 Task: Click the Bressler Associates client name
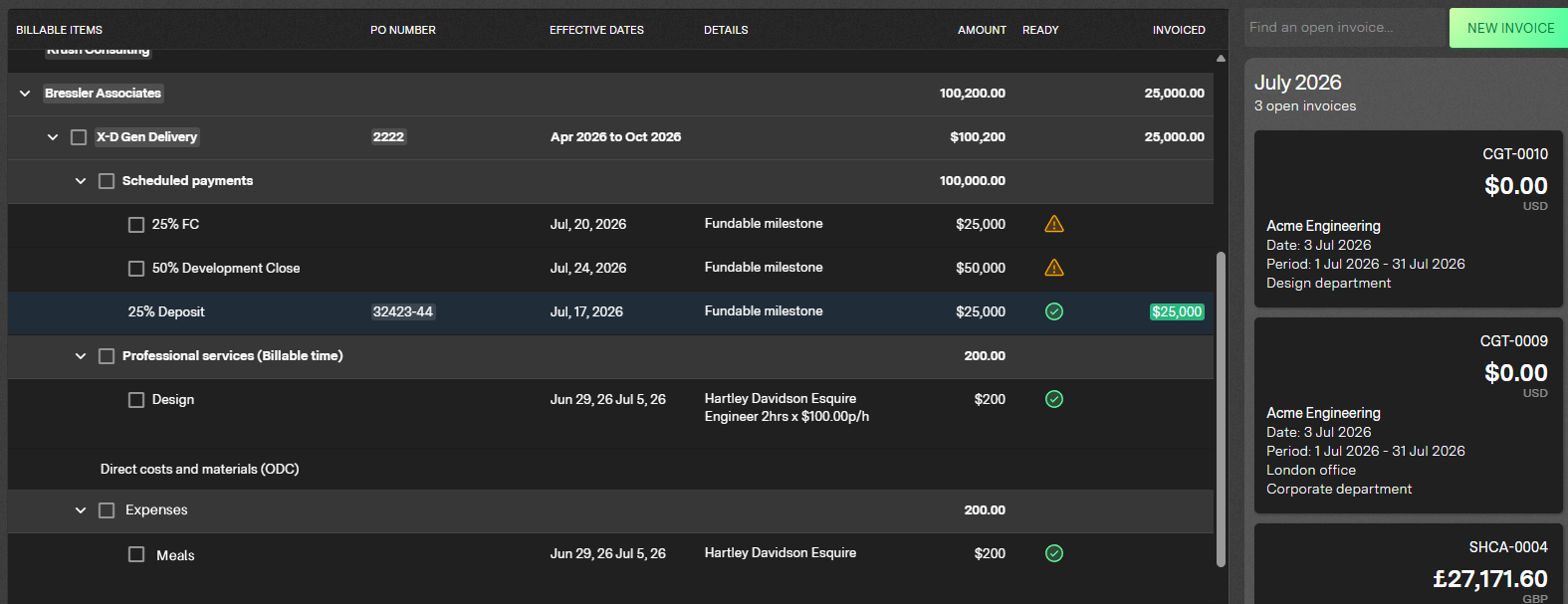[x=103, y=94]
